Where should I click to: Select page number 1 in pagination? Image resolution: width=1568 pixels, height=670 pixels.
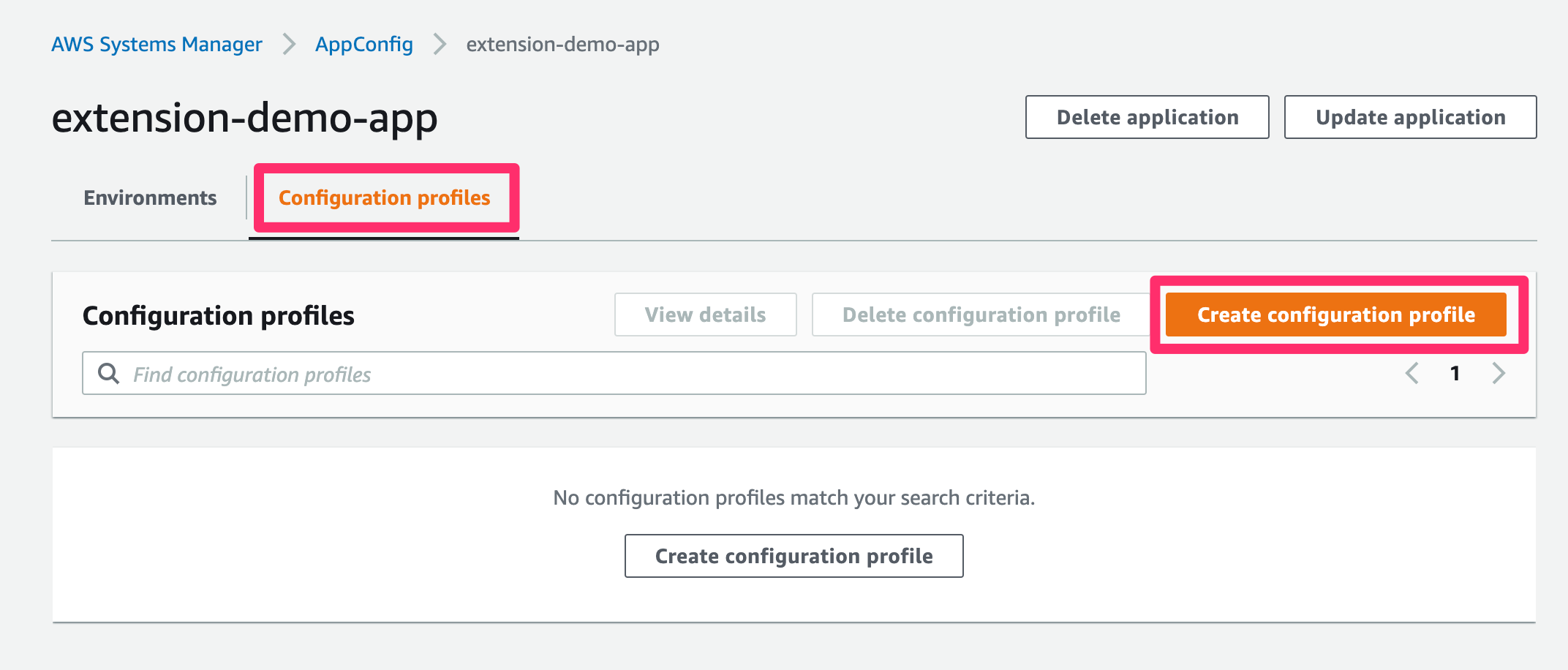1455,373
